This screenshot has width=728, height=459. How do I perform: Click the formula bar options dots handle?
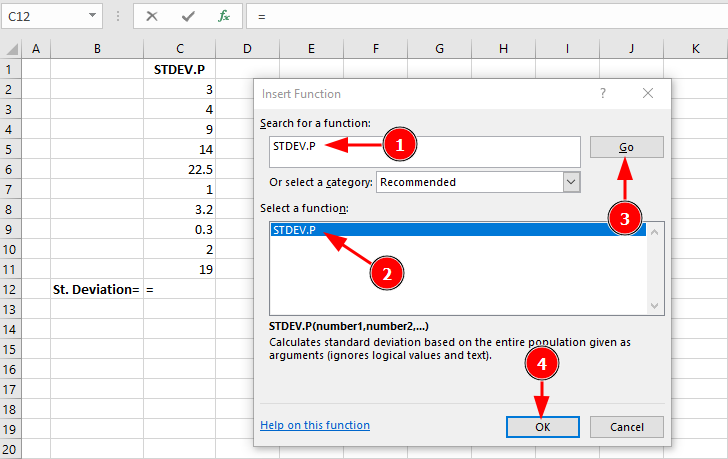pyautogui.click(x=118, y=16)
